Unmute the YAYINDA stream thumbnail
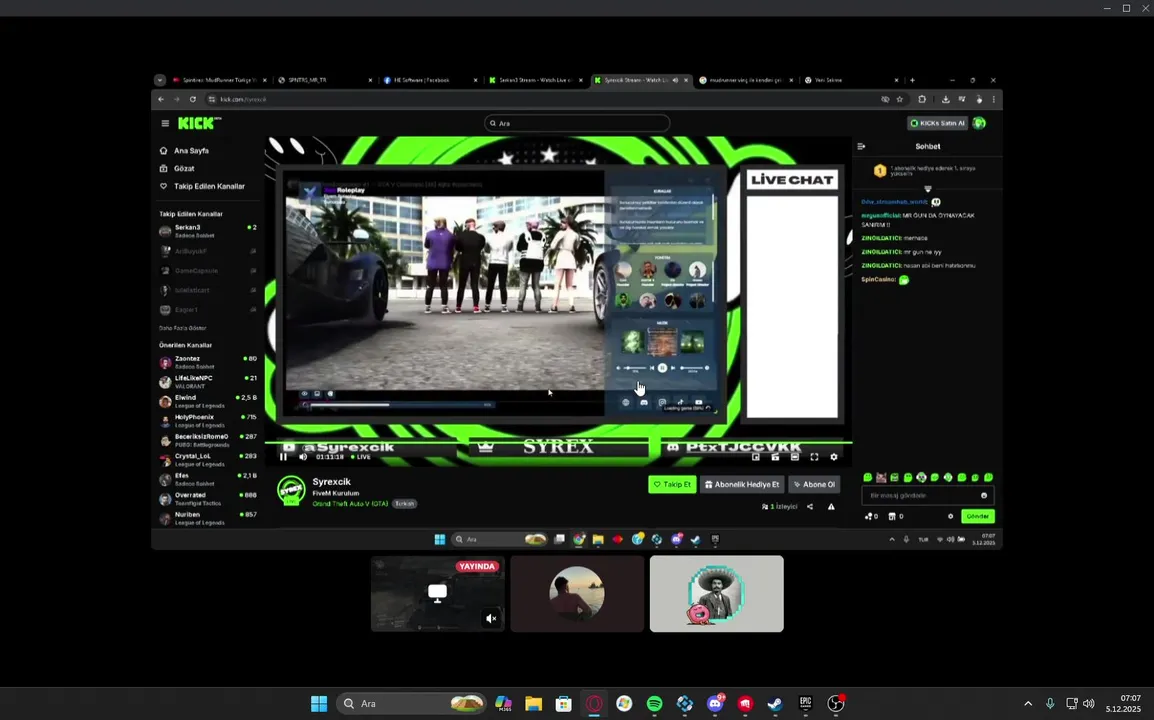This screenshot has width=1154, height=720. point(492,619)
